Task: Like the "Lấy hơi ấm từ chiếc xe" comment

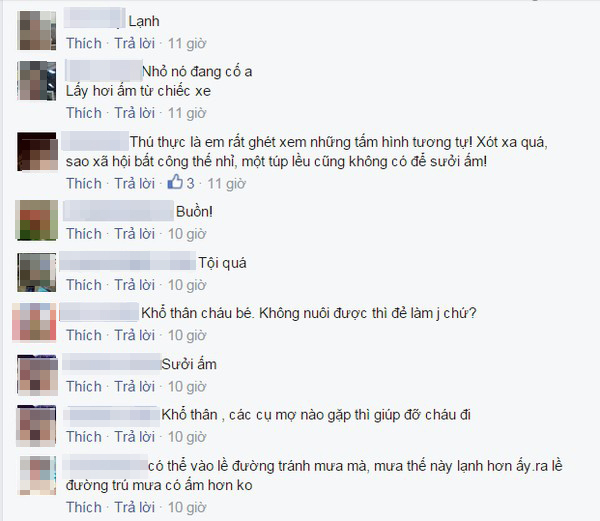Action: (84, 113)
